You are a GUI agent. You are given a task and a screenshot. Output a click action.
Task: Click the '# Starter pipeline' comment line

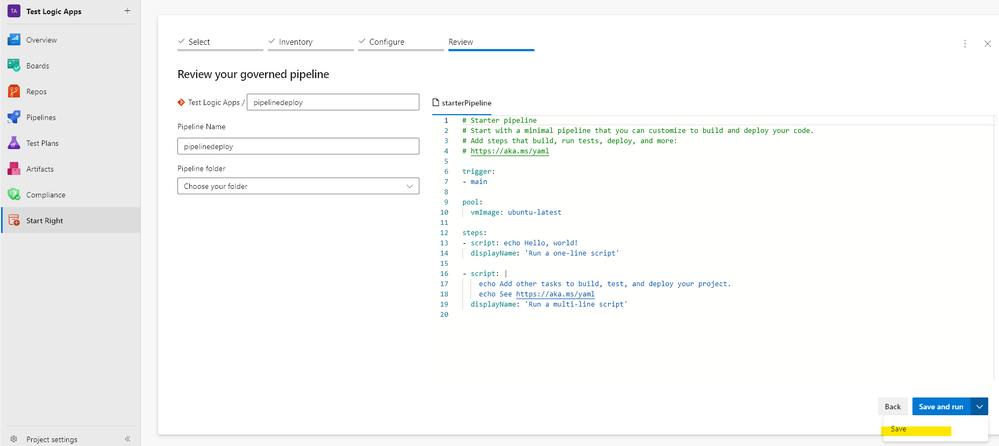(500, 120)
